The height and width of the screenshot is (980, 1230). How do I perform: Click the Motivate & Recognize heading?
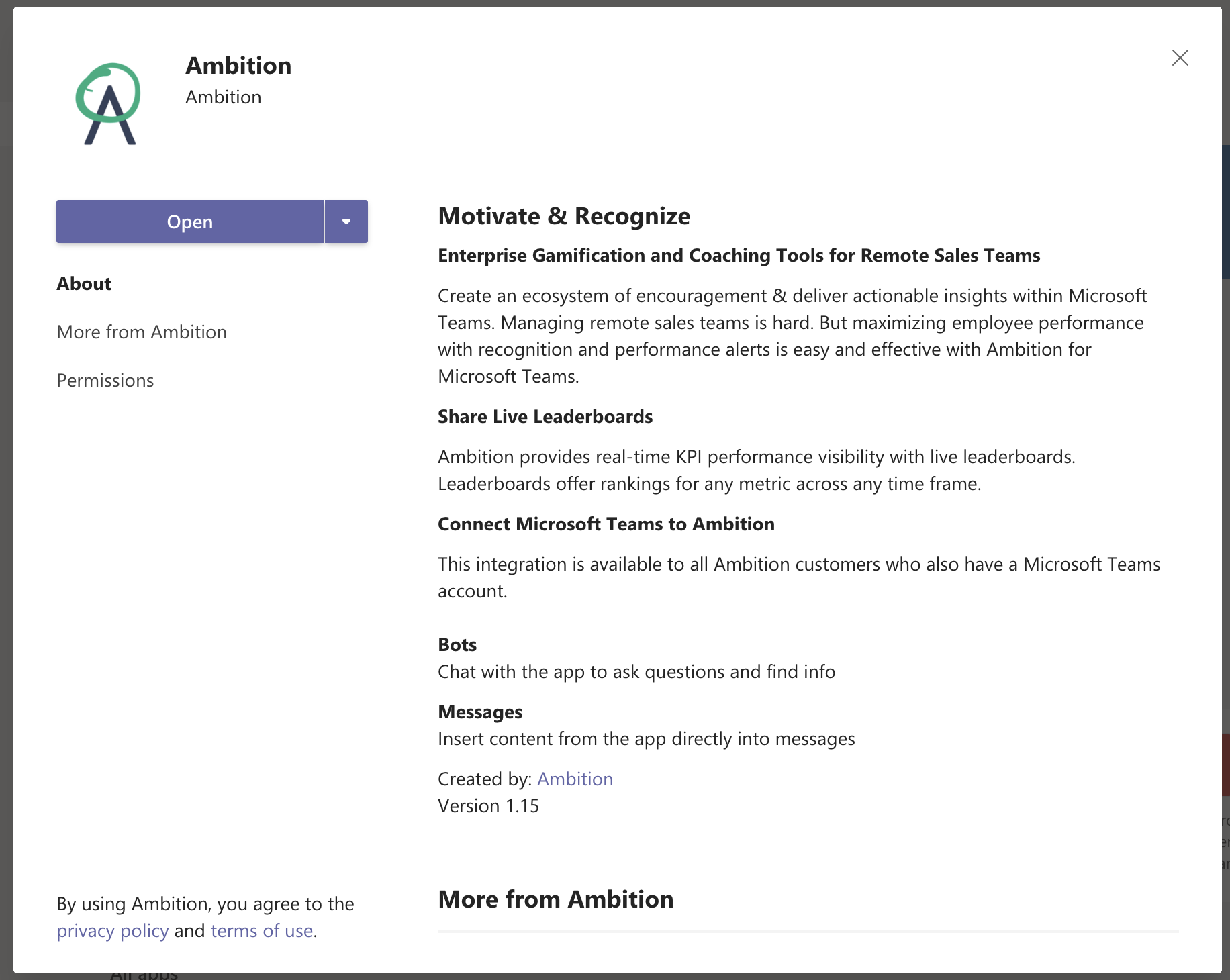pyautogui.click(x=564, y=216)
